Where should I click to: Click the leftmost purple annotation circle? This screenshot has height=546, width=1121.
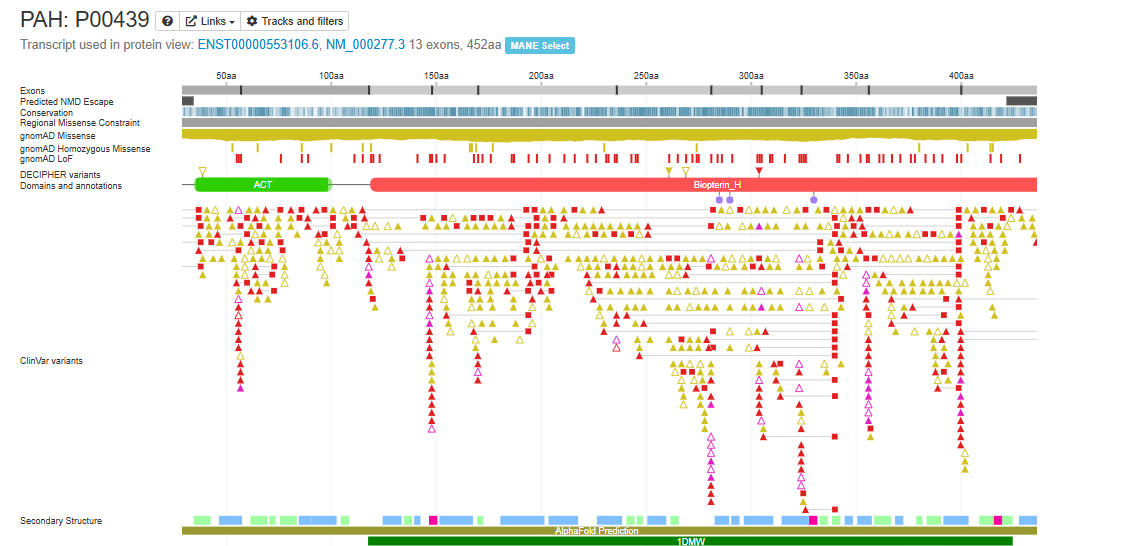pyautogui.click(x=719, y=200)
